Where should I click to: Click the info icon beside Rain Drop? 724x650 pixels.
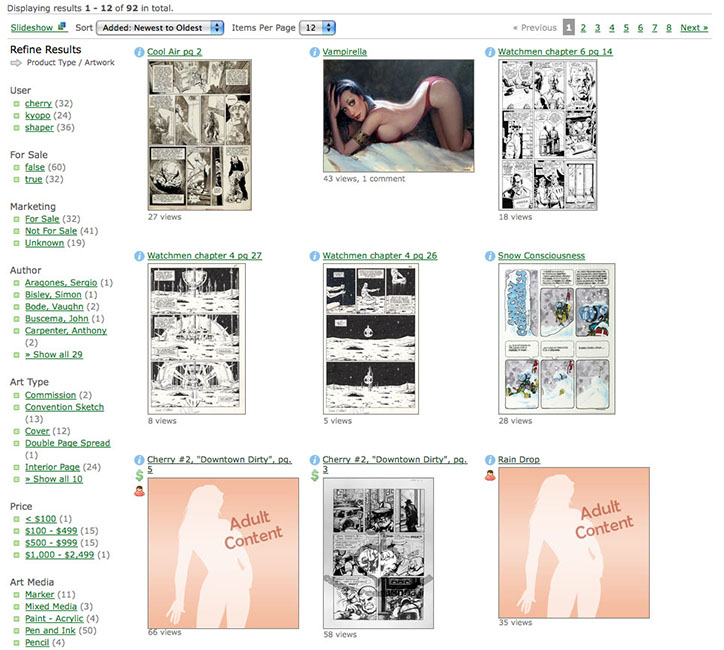(490, 460)
